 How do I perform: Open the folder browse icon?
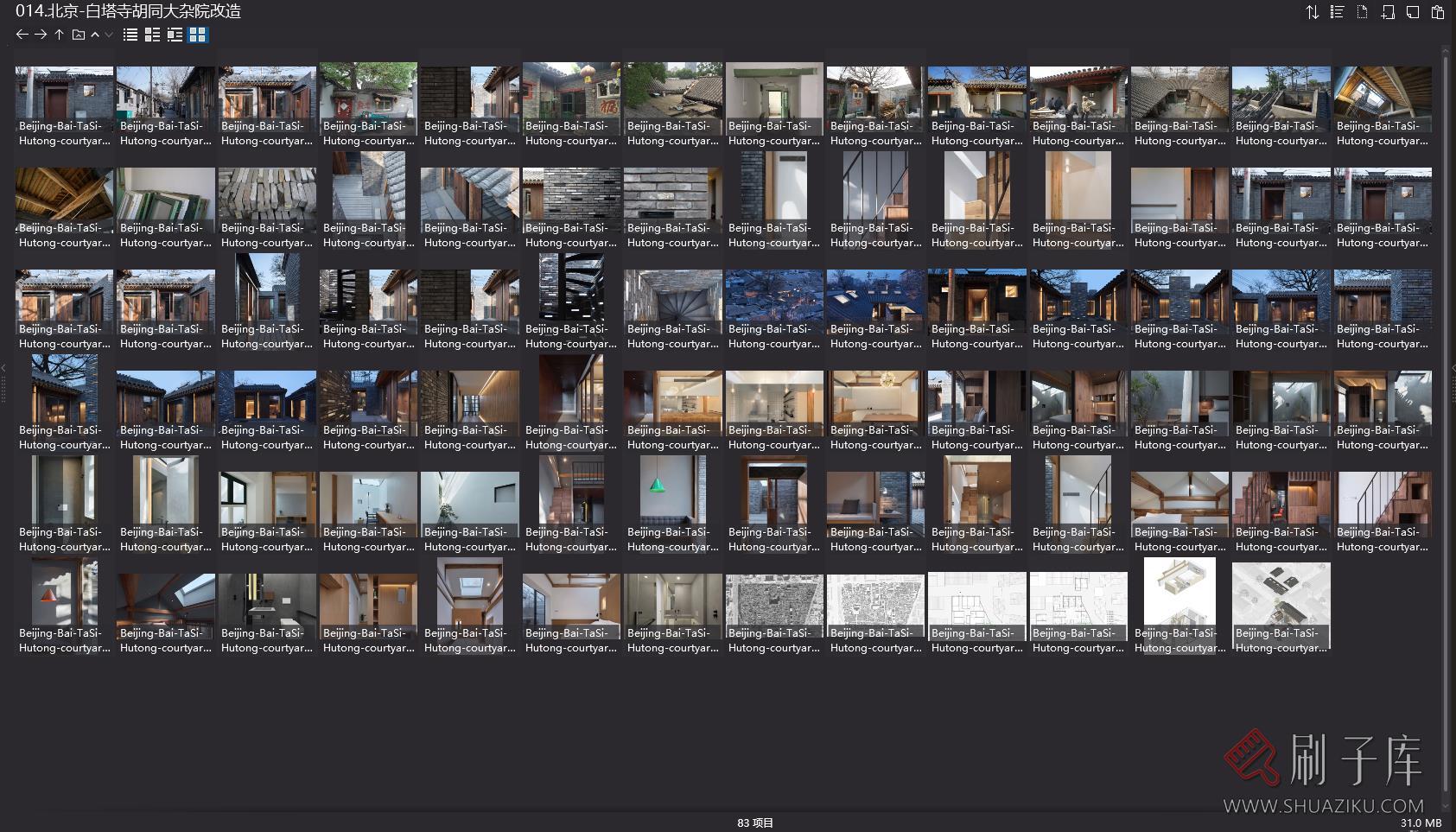[78, 35]
